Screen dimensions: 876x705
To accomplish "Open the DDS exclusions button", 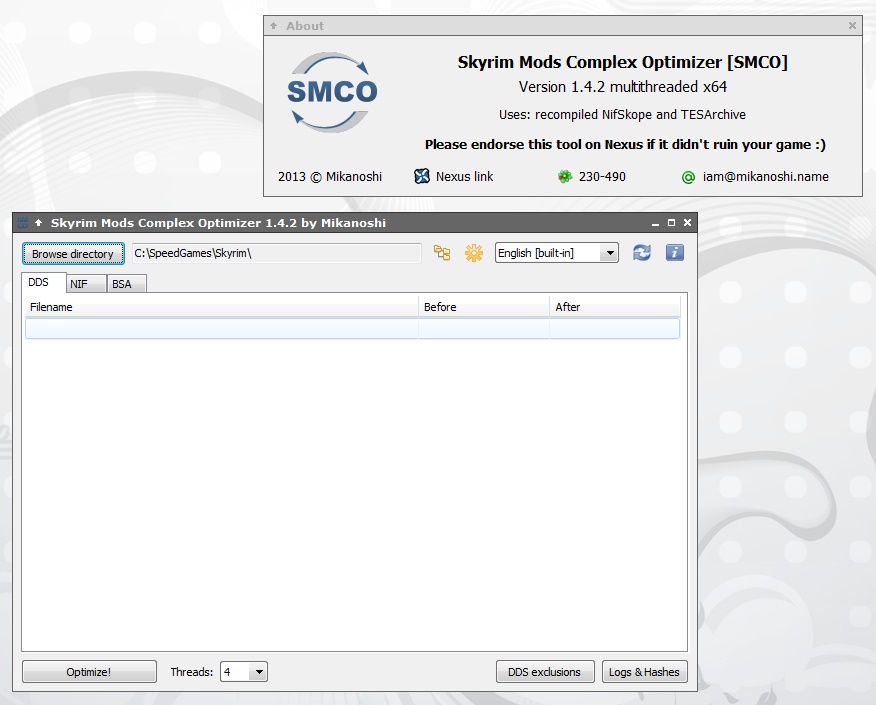I will point(544,672).
